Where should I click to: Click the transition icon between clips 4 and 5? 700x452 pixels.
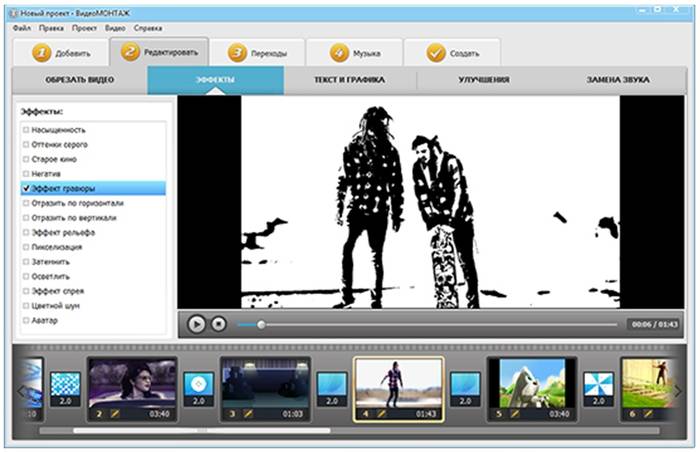464,386
